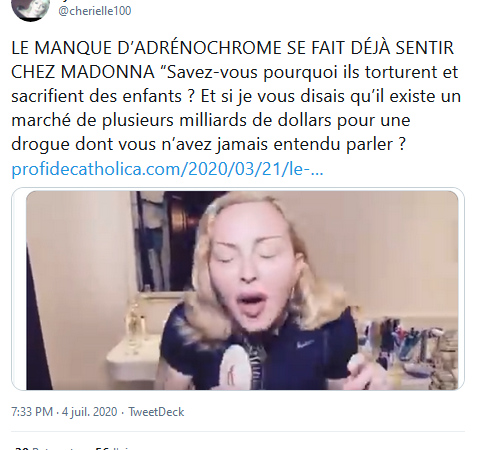477x450 pixels.
Task: Click the 7:33 PM timestamp
Action: (32, 412)
